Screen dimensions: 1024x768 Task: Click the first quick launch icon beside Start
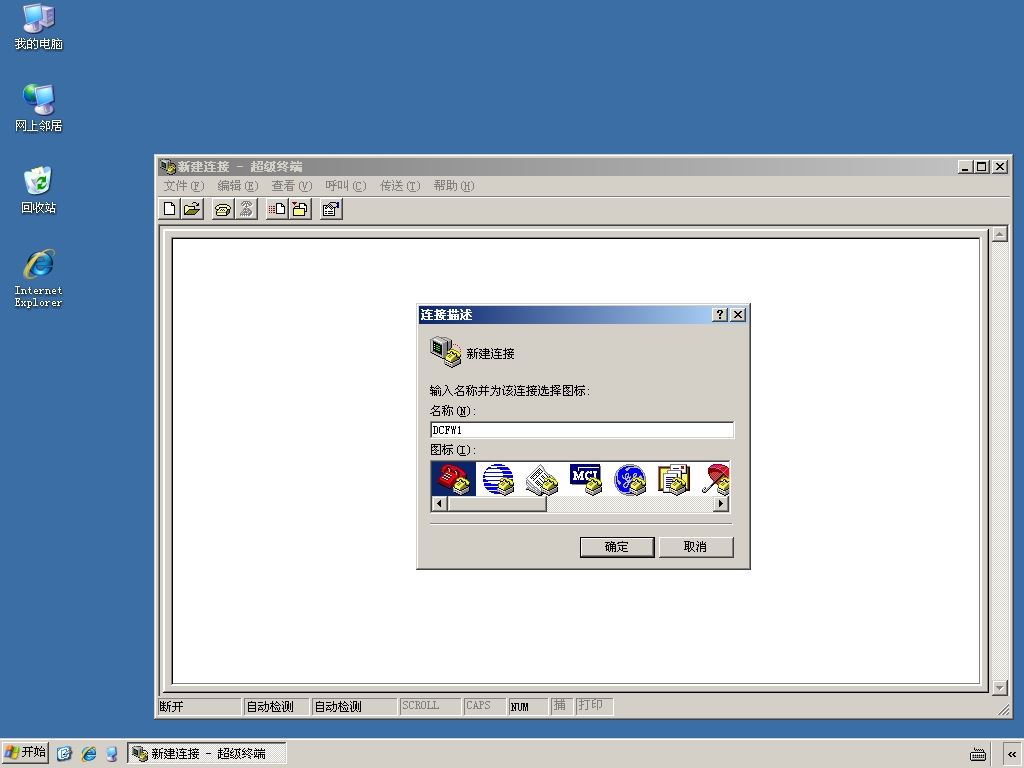pyautogui.click(x=64, y=754)
